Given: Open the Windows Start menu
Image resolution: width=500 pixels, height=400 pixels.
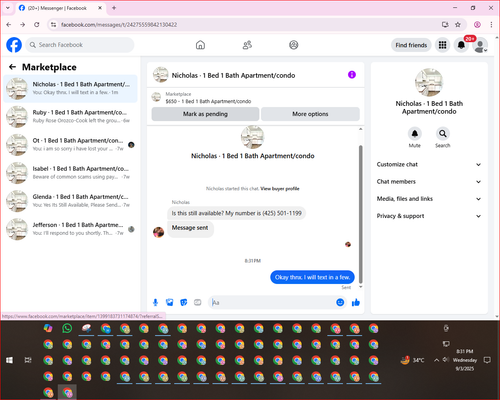Looking at the screenshot, I should 9,360.
